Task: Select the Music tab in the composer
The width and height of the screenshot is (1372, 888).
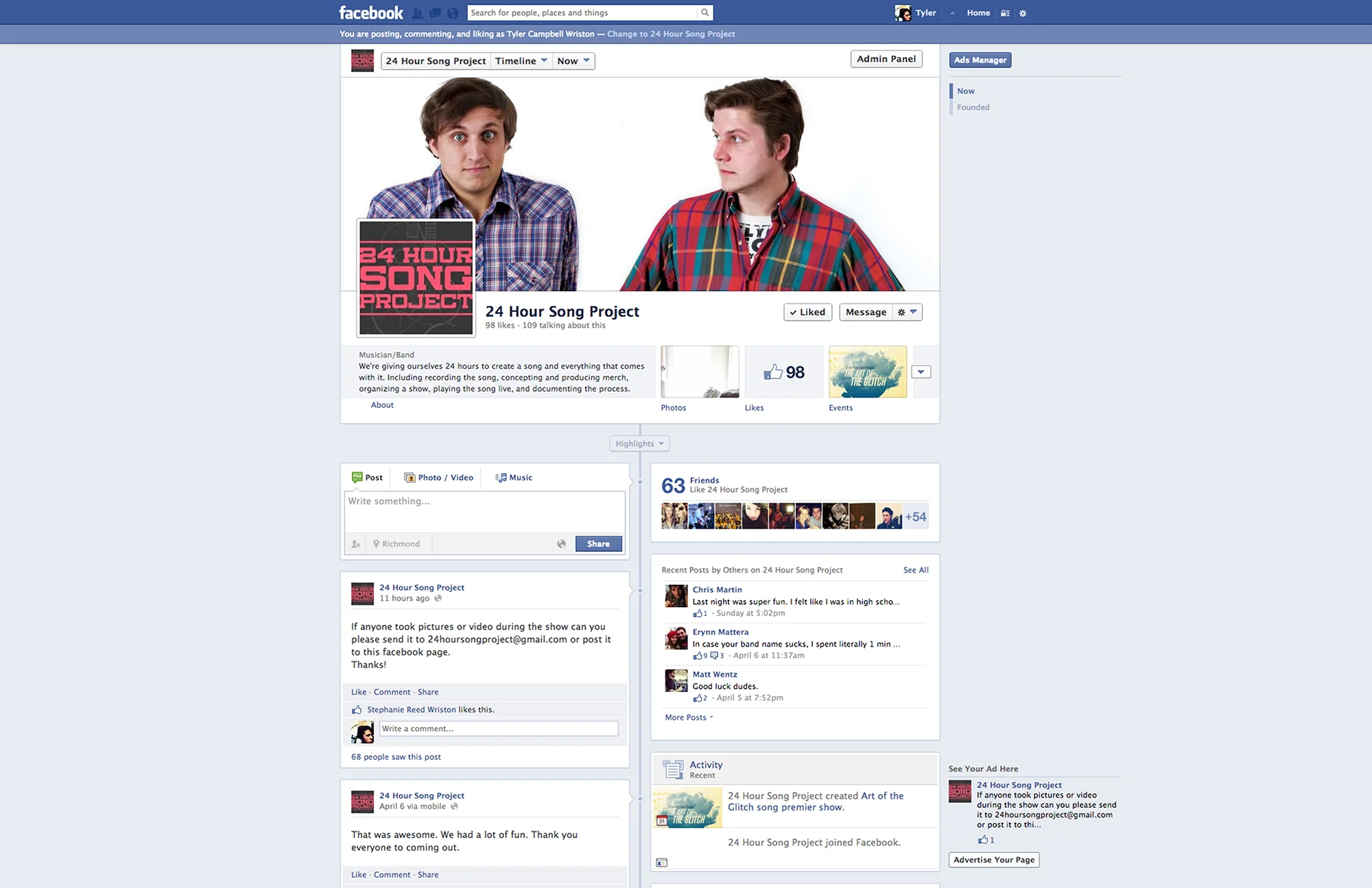Action: (x=514, y=477)
